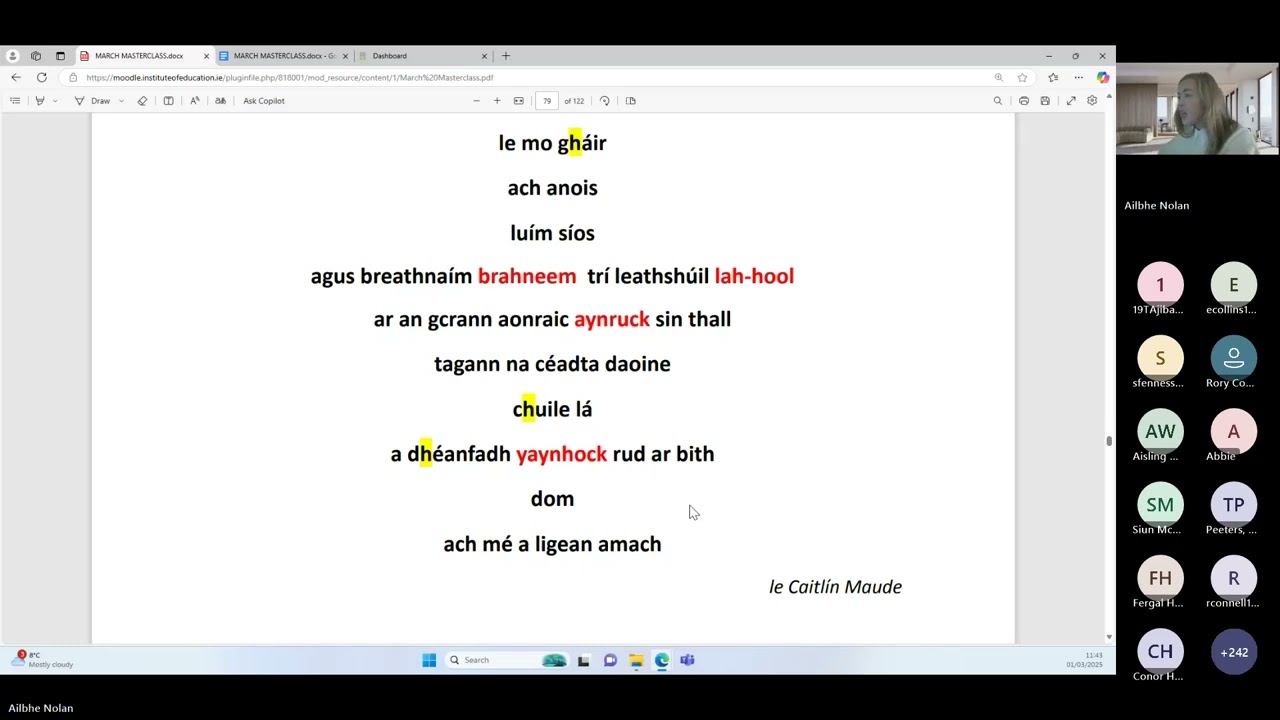Select participant avatar A Abbie

pos(1234,432)
